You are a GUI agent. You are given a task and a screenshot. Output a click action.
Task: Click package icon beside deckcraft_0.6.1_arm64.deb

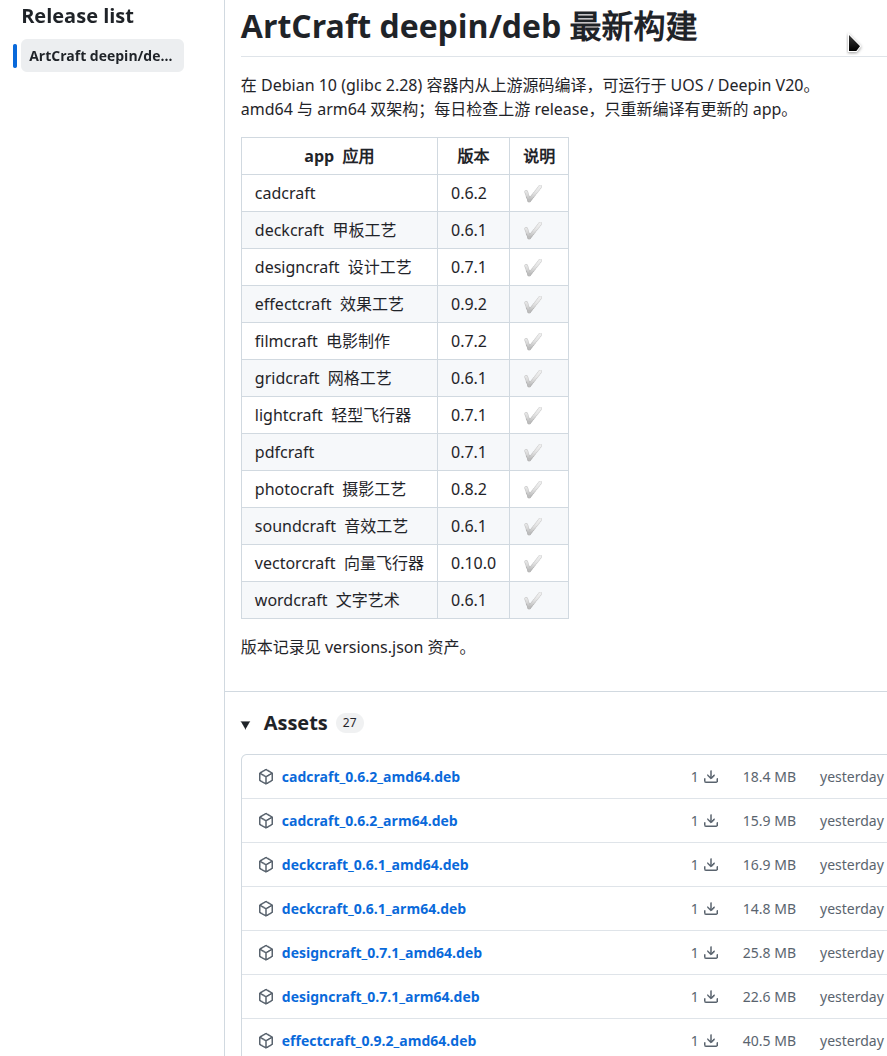point(266,909)
